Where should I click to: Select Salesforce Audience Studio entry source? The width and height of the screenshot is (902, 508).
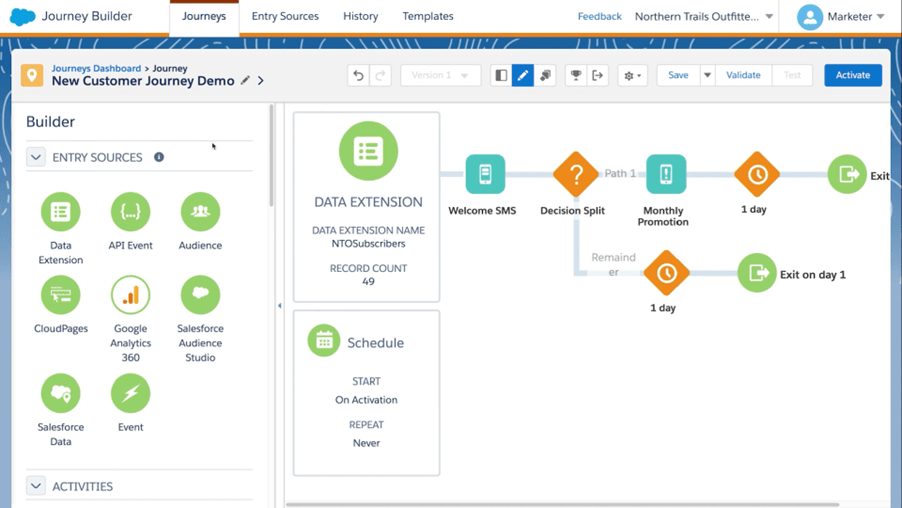point(200,295)
